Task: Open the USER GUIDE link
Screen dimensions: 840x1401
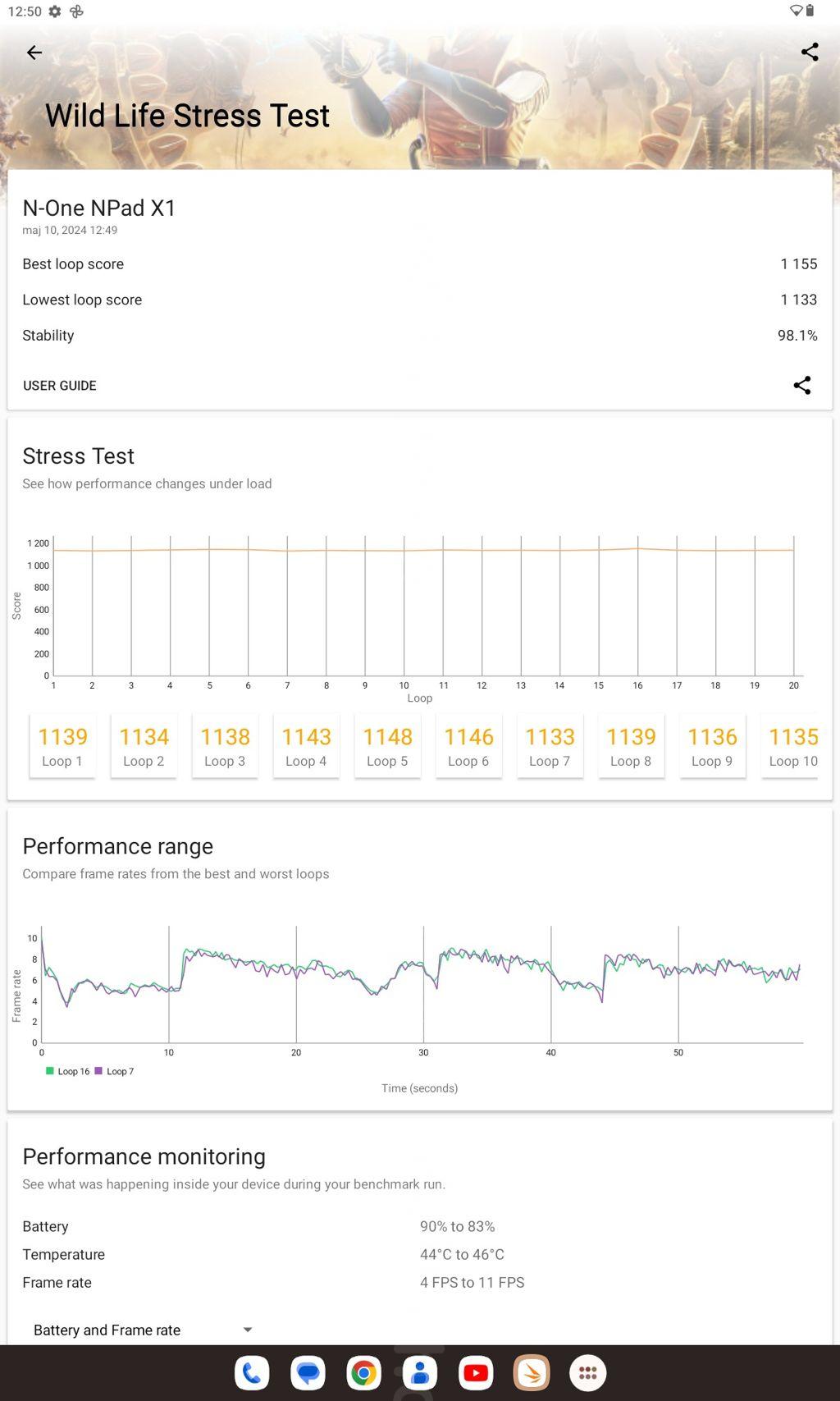Action: [60, 386]
